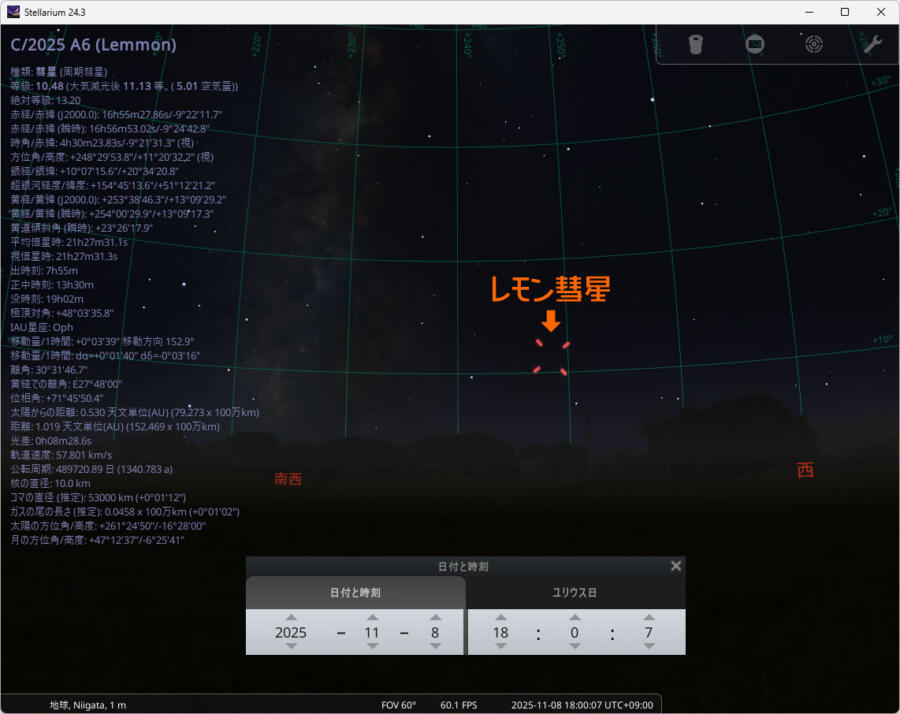This screenshot has height=714, width=900.
Task: Click the concentric target icon in top toolbar
Action: pos(813,44)
